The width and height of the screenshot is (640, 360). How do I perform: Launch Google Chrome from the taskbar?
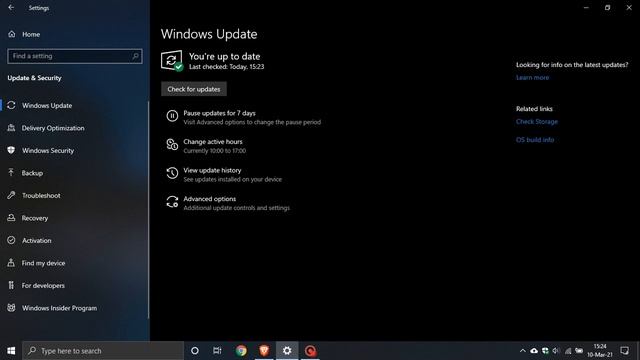click(x=241, y=351)
